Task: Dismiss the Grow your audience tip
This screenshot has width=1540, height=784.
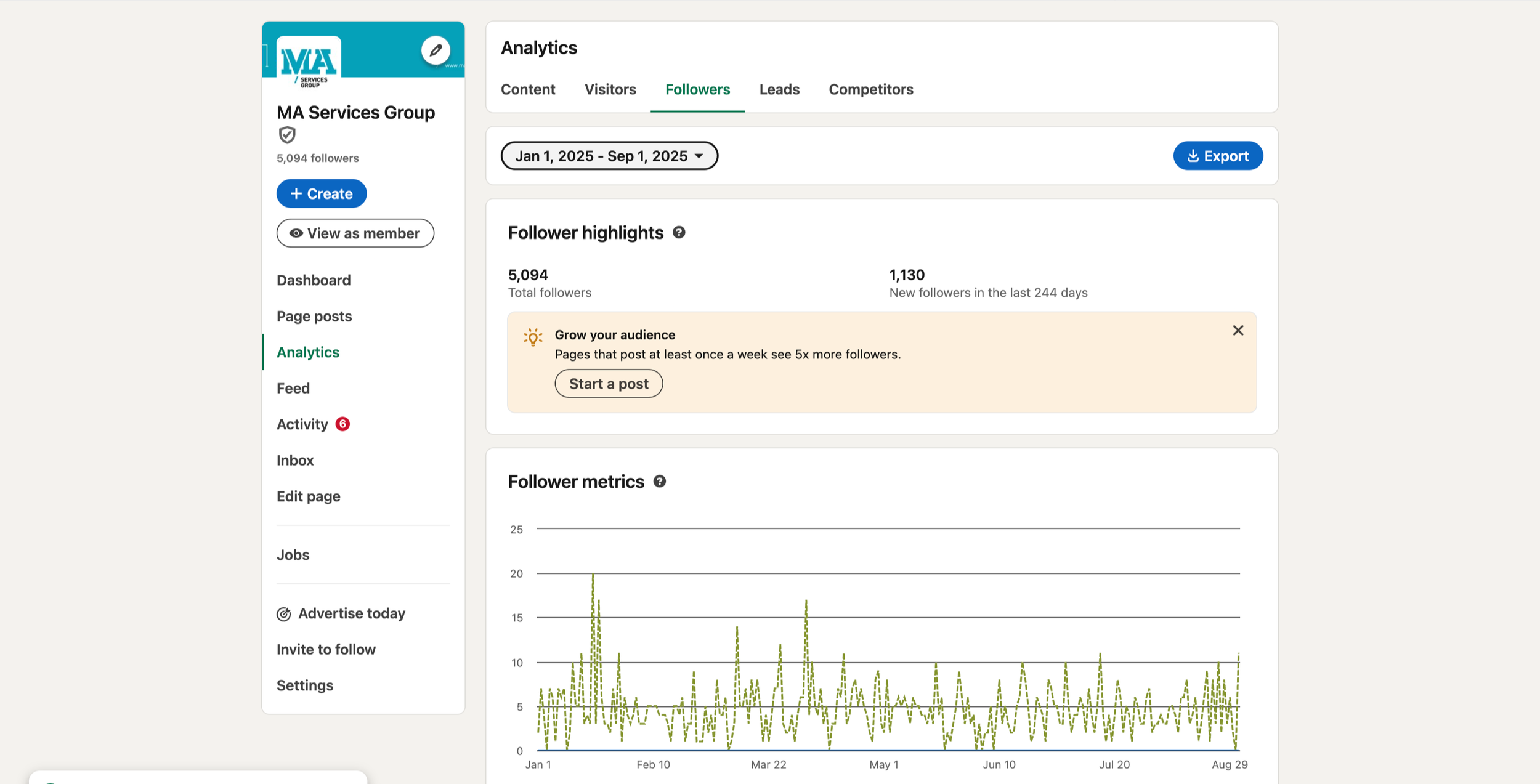Action: click(x=1238, y=331)
